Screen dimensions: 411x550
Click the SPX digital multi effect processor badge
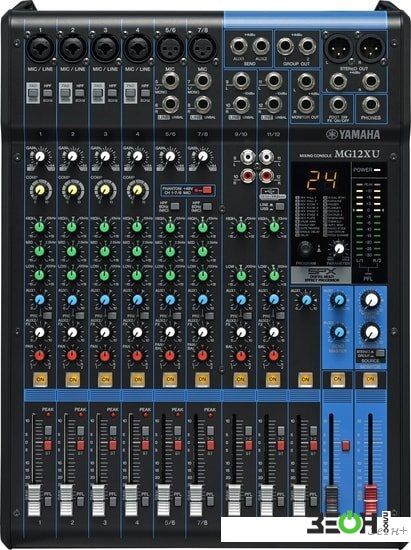(x=321, y=275)
